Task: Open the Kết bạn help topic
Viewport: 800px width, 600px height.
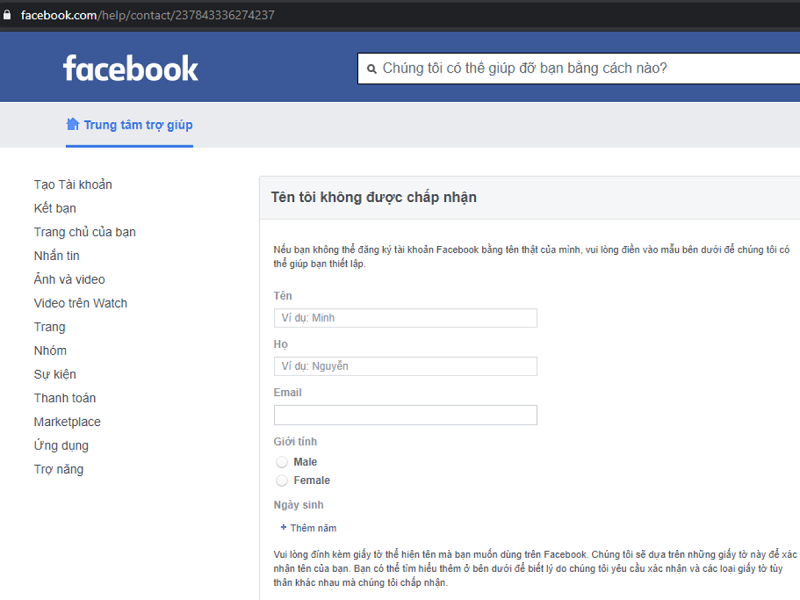Action: pos(55,208)
